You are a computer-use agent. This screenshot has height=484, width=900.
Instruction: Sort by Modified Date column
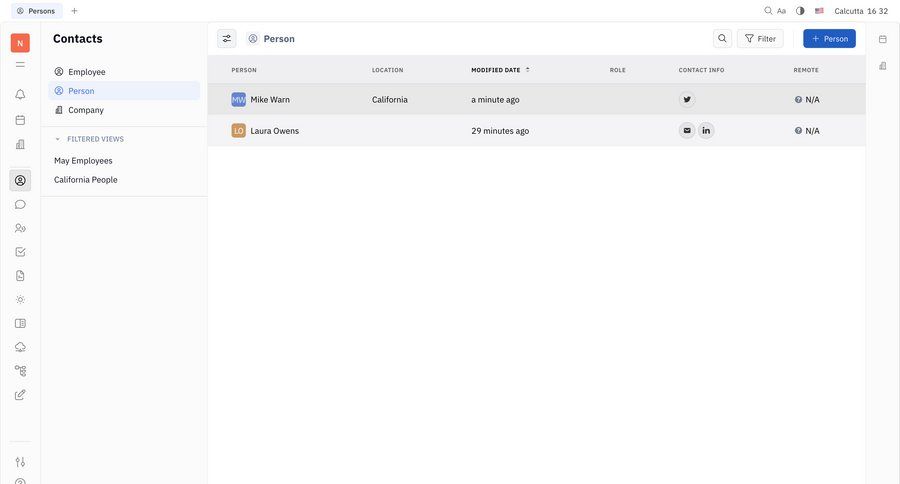point(500,70)
